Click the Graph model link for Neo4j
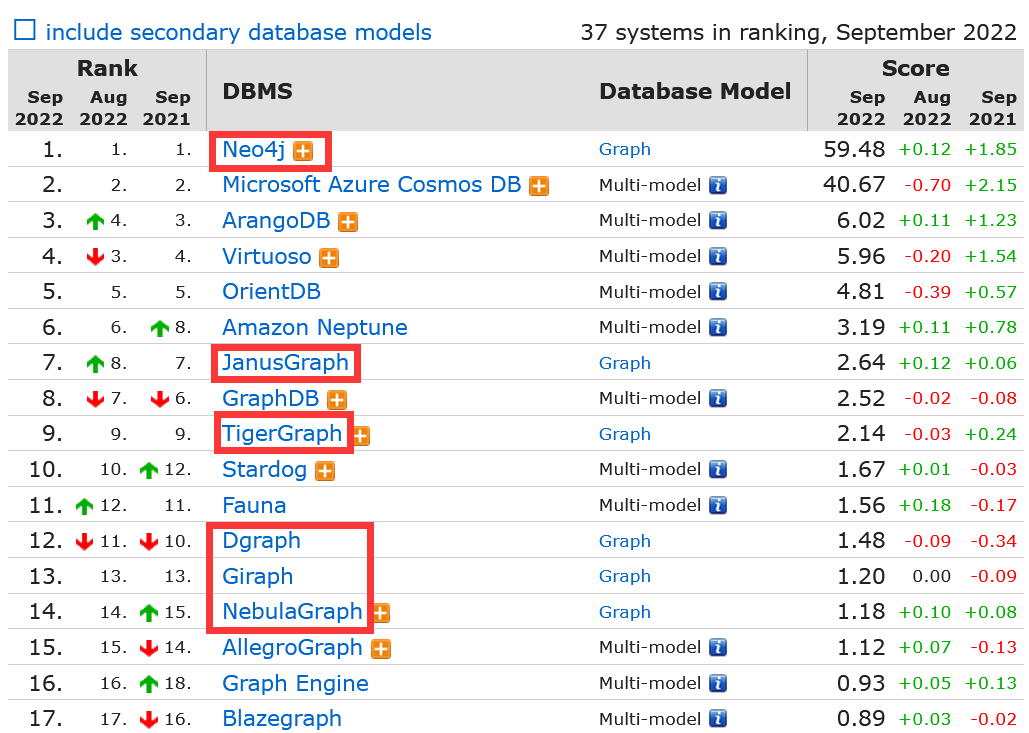The height and width of the screenshot is (733, 1029). (624, 149)
